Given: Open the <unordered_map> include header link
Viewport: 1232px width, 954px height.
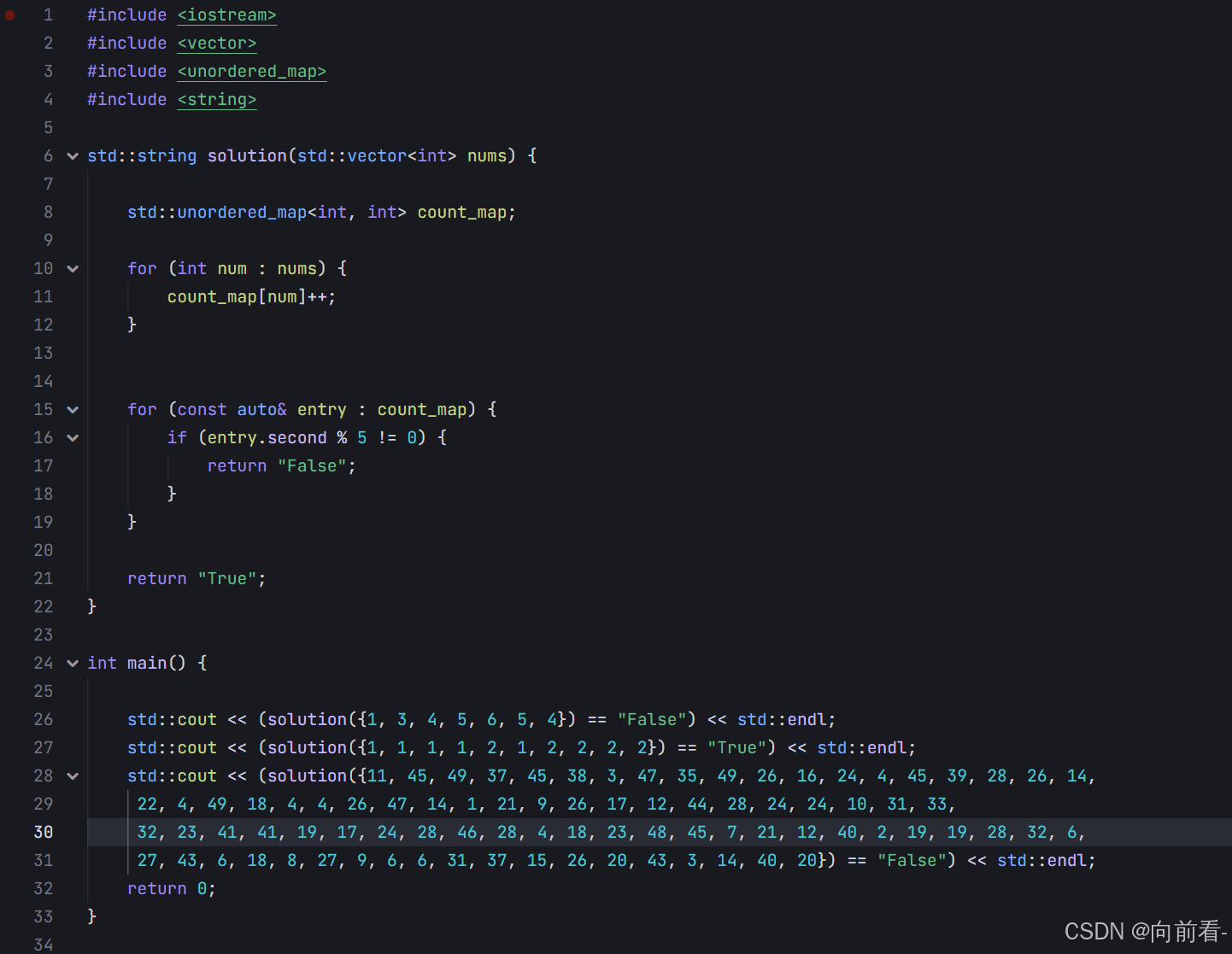Looking at the screenshot, I should point(252,72).
